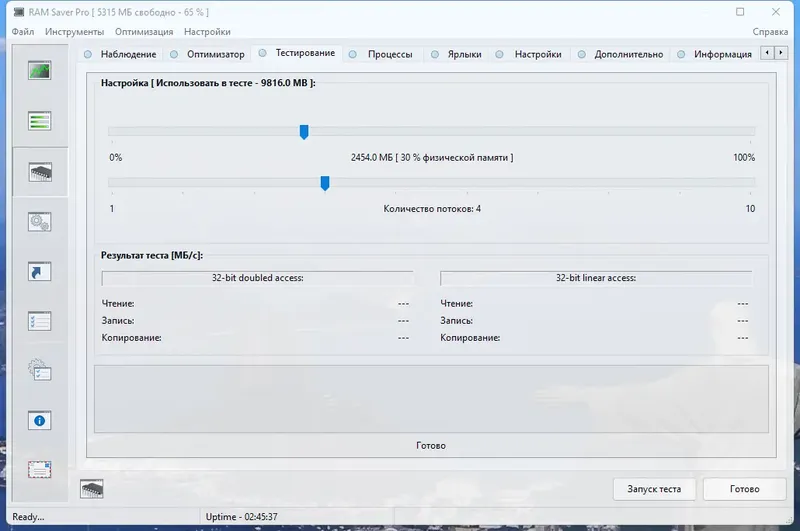Viewport: 800px width, 531px height.
Task: Open the Справка menu
Action: (770, 32)
